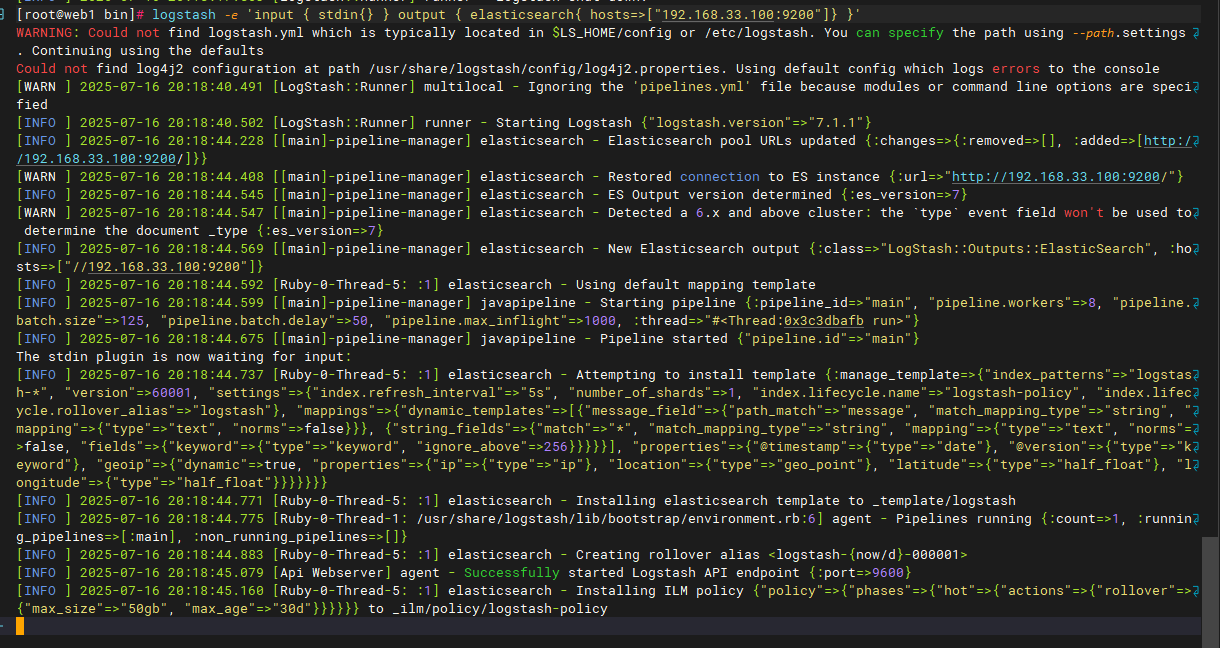Click timestamp 20:18:45.160
Screen dimensions: 1220x648
[216, 591]
